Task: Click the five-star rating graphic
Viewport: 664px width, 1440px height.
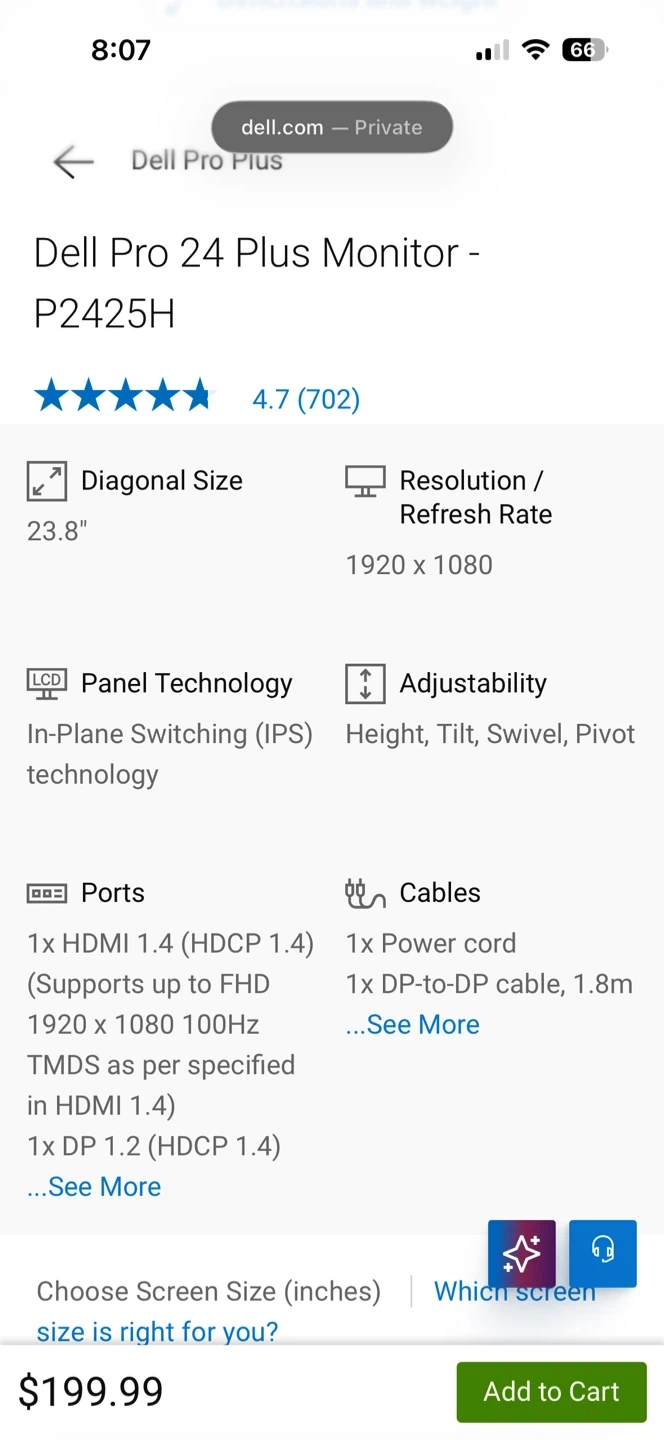Action: pos(123,397)
